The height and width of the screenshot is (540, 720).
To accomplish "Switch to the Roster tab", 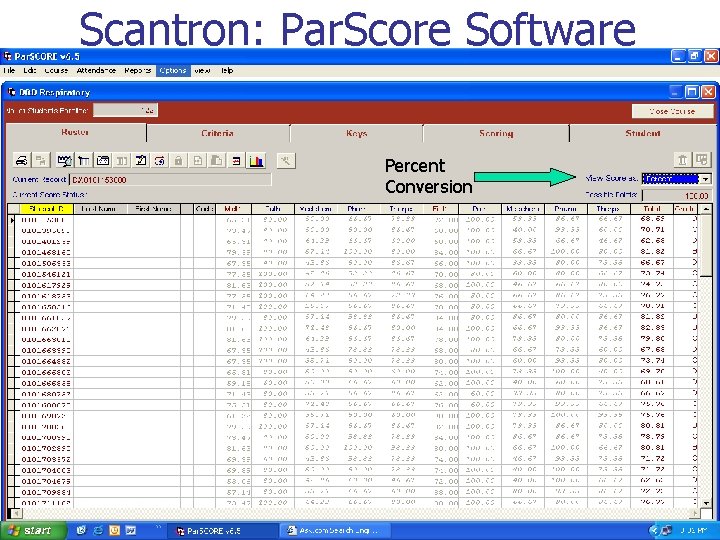I will click(x=75, y=133).
